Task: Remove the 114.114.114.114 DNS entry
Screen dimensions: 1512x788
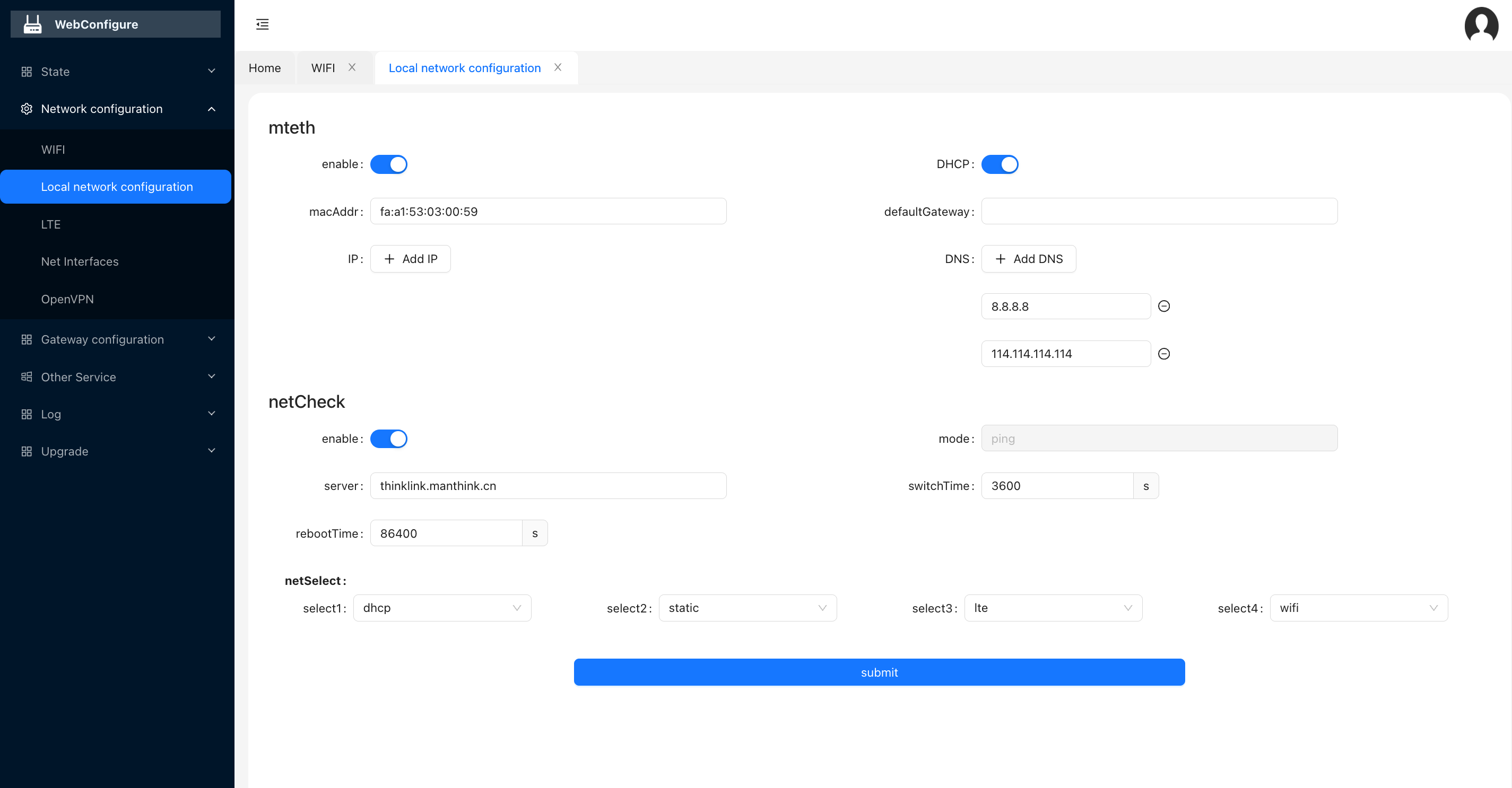Action: [x=1164, y=354]
